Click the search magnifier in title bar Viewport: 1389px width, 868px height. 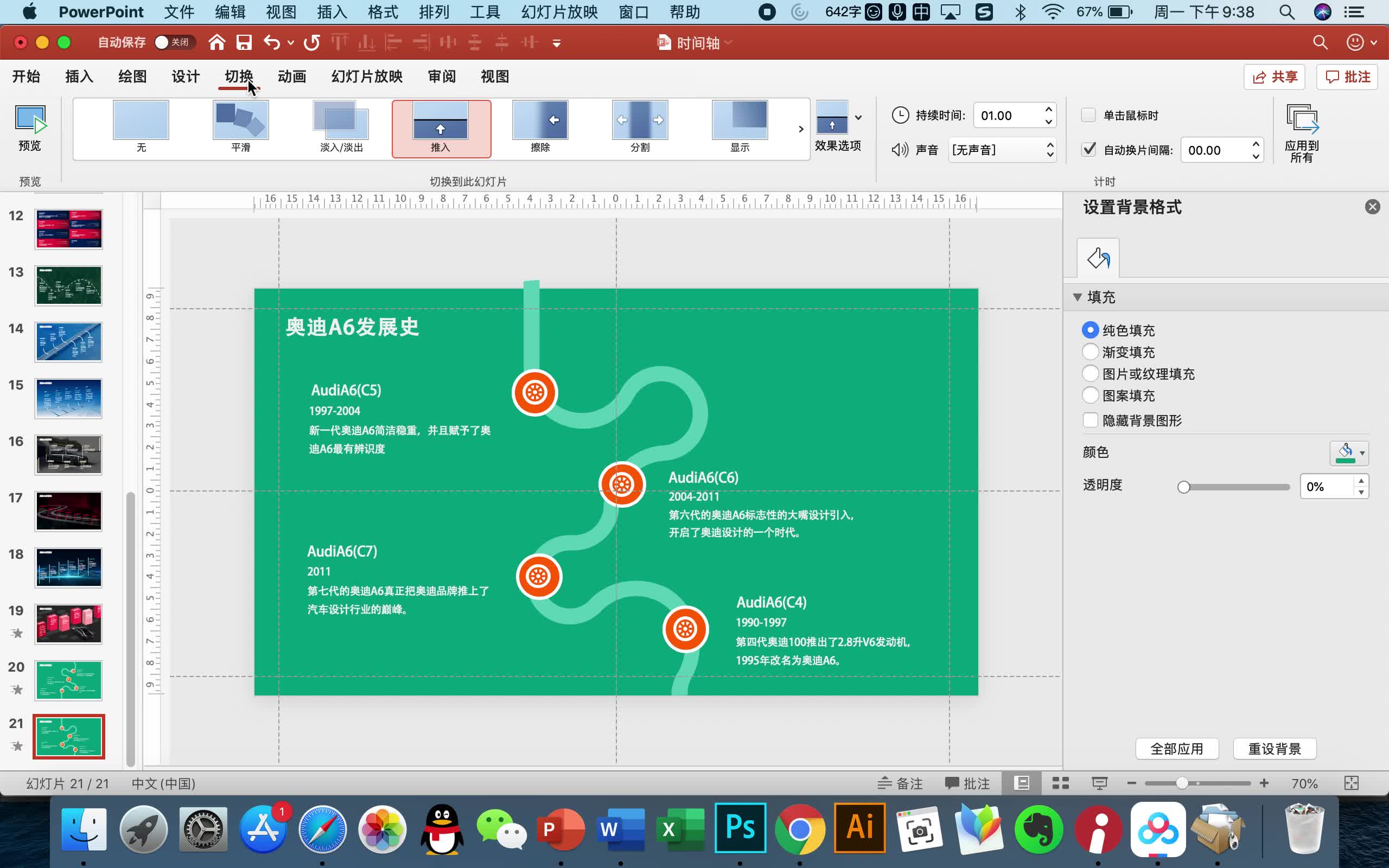tap(1320, 42)
